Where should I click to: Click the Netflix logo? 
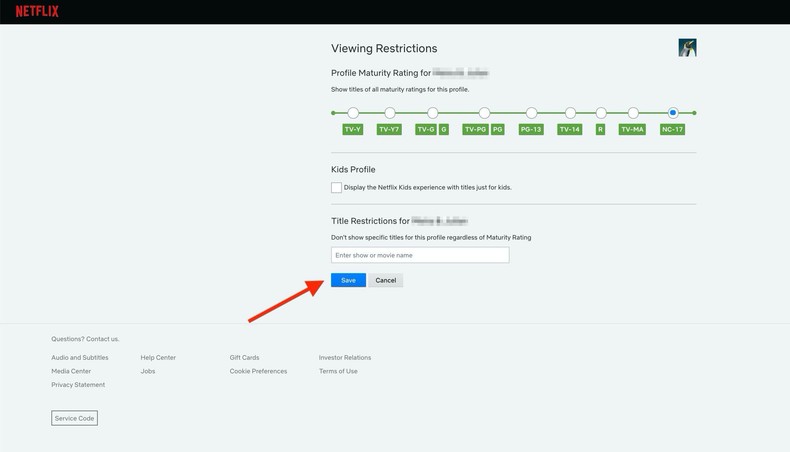click(x=37, y=12)
